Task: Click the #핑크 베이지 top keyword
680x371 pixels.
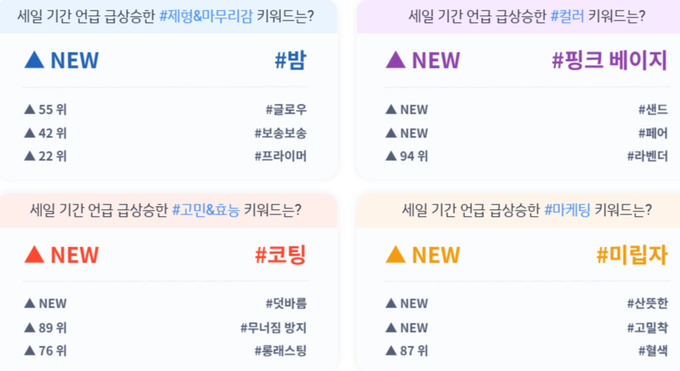Action: point(609,60)
